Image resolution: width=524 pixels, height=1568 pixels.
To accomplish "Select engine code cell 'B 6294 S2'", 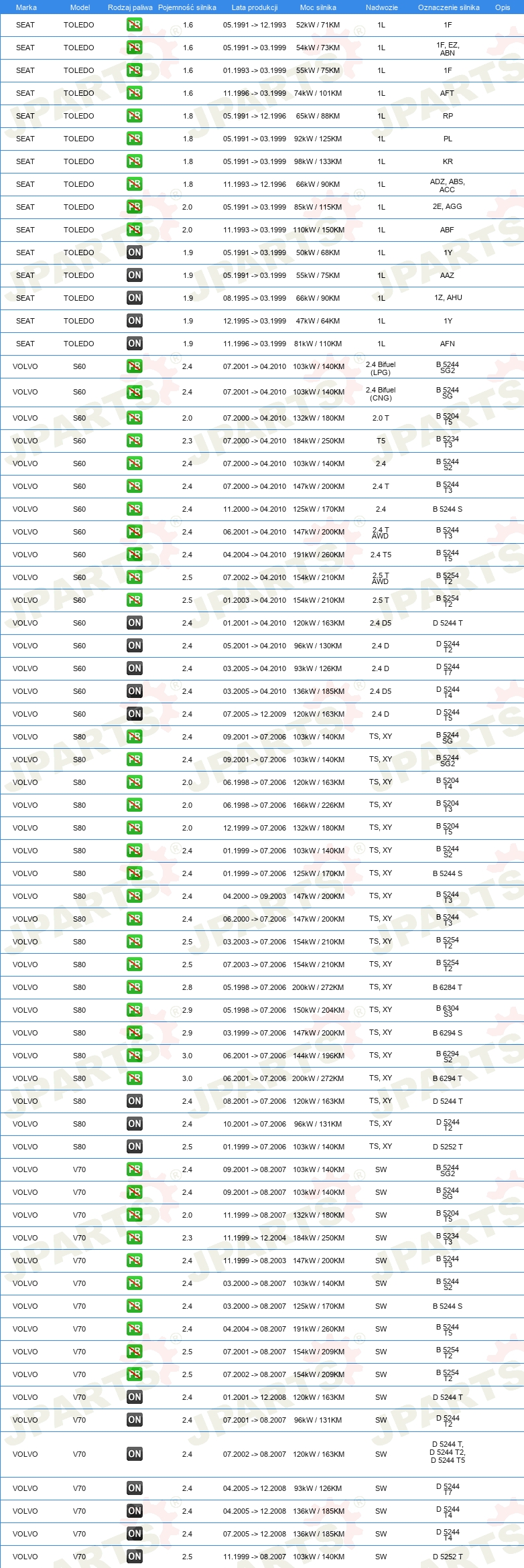I will [x=448, y=1056].
